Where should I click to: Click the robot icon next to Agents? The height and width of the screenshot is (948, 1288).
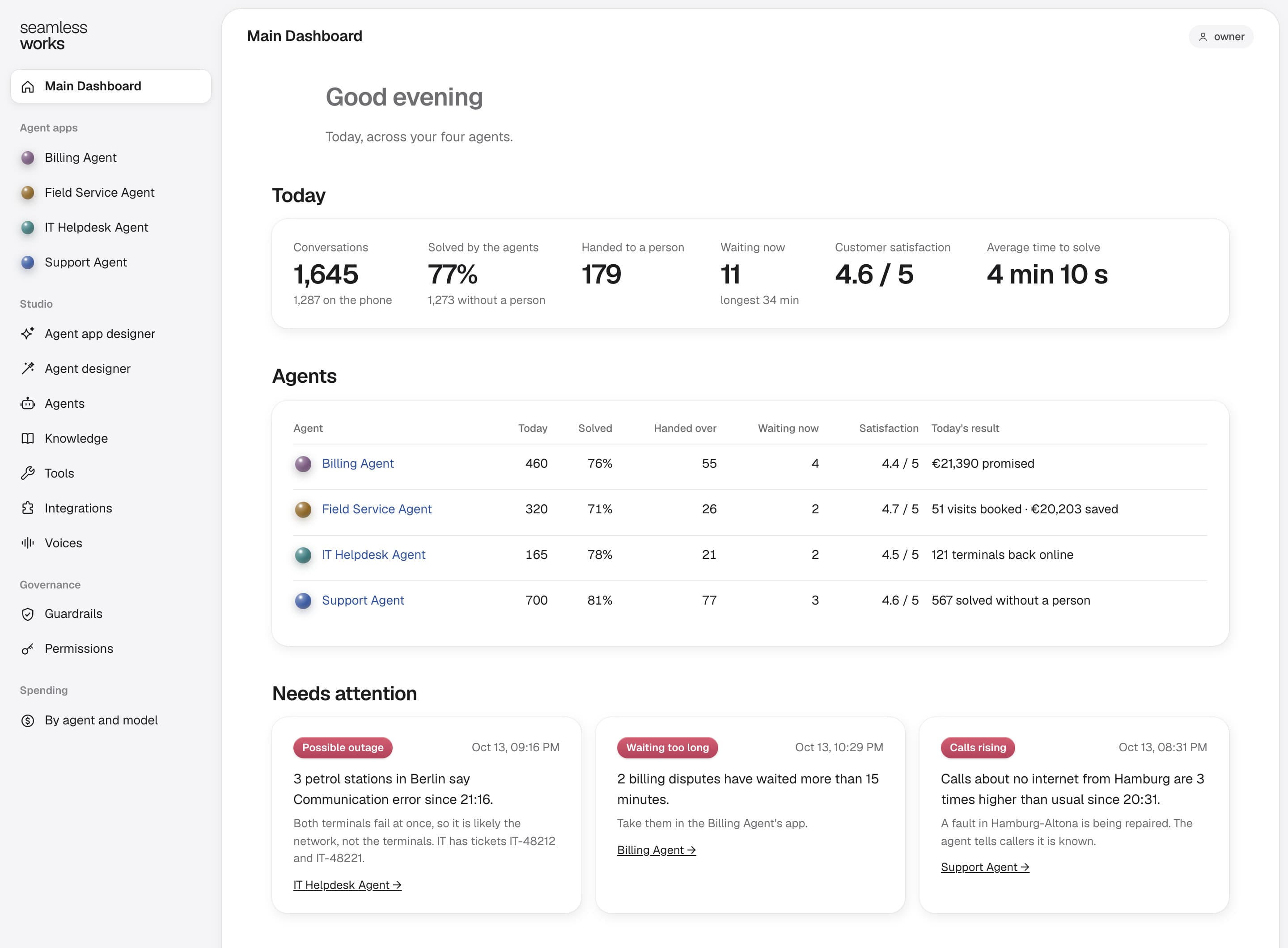click(x=28, y=403)
